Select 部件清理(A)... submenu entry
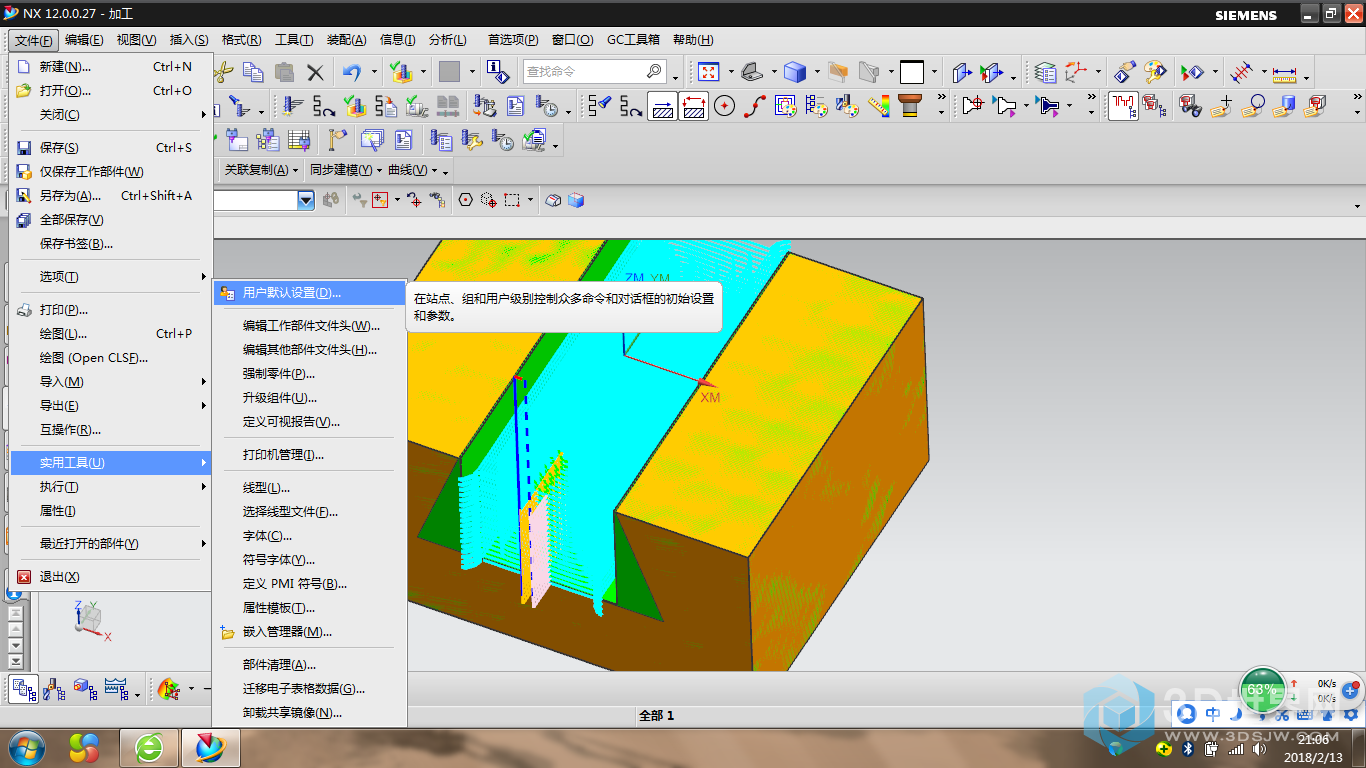 [x=310, y=665]
